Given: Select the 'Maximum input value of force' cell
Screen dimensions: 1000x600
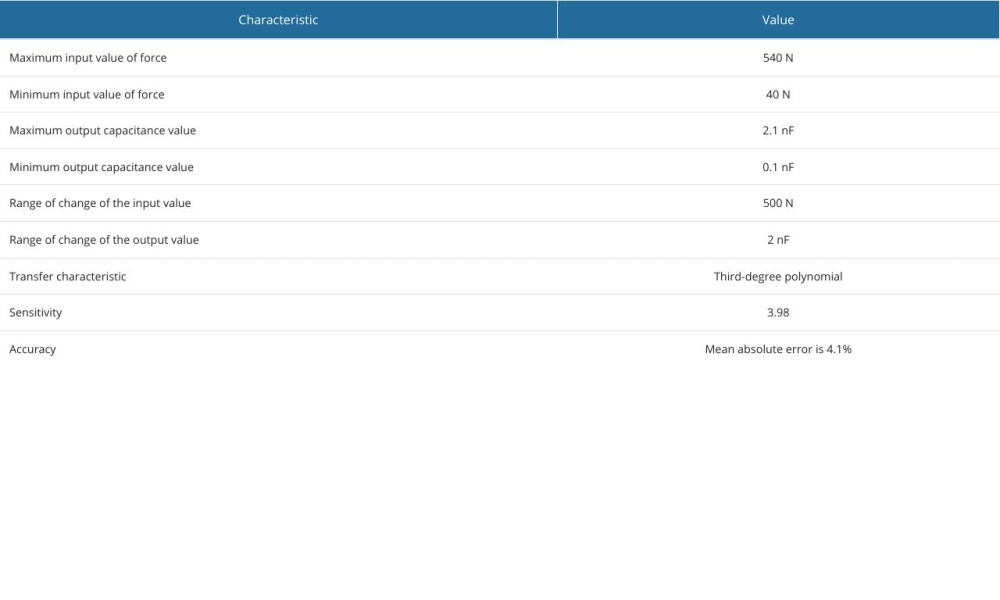Looking at the screenshot, I should 88,58.
